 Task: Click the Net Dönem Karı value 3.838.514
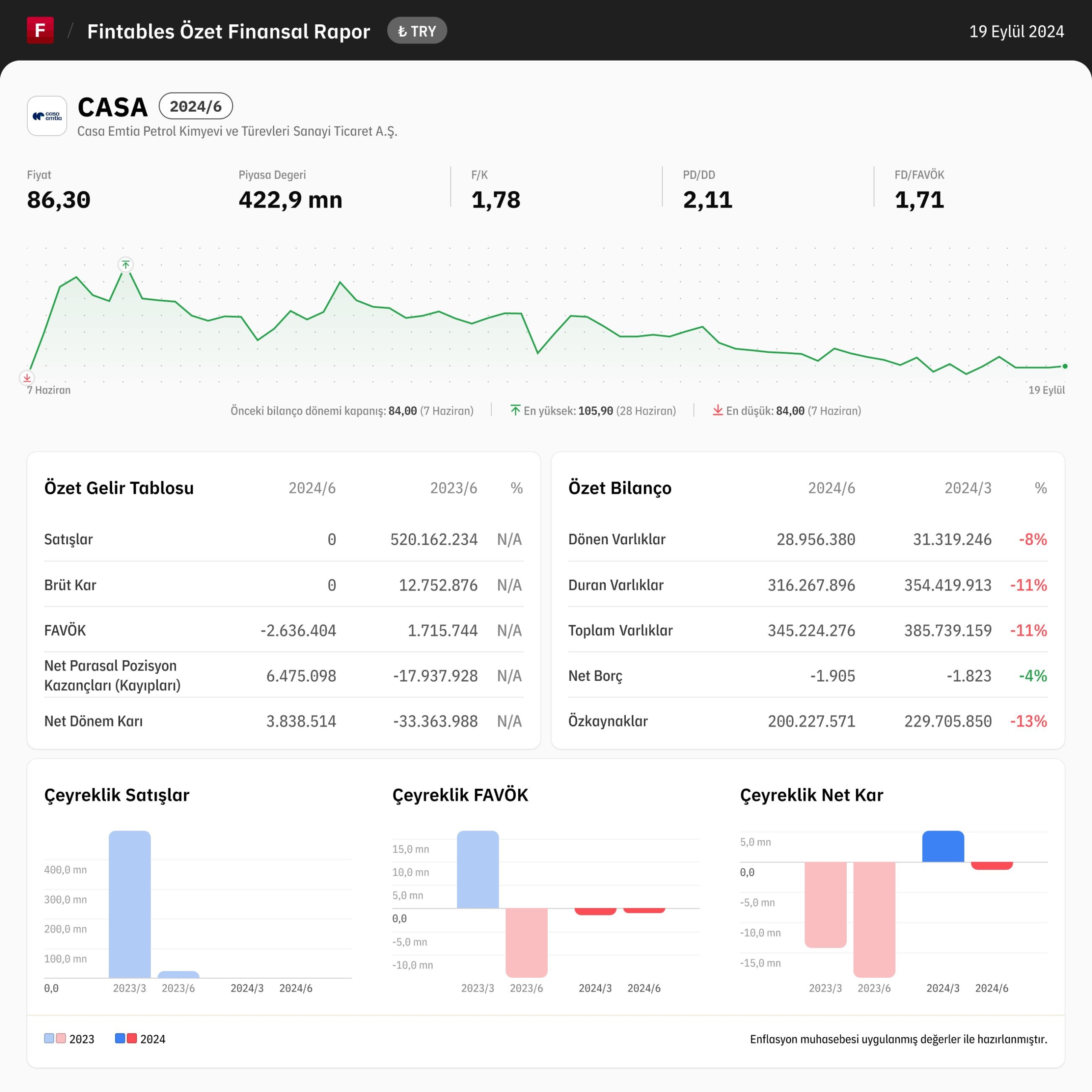[301, 721]
